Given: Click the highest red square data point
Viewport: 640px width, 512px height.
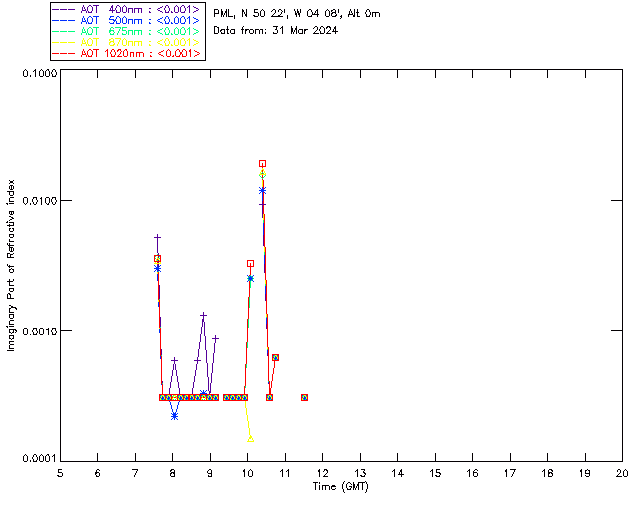Looking at the screenshot, I should pos(262,164).
